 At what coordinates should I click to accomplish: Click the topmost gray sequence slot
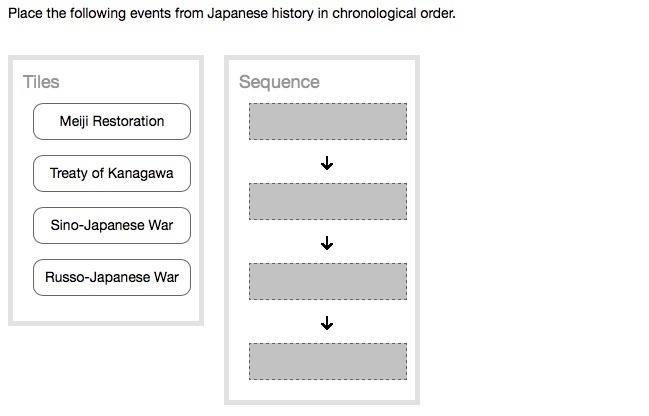tap(327, 121)
